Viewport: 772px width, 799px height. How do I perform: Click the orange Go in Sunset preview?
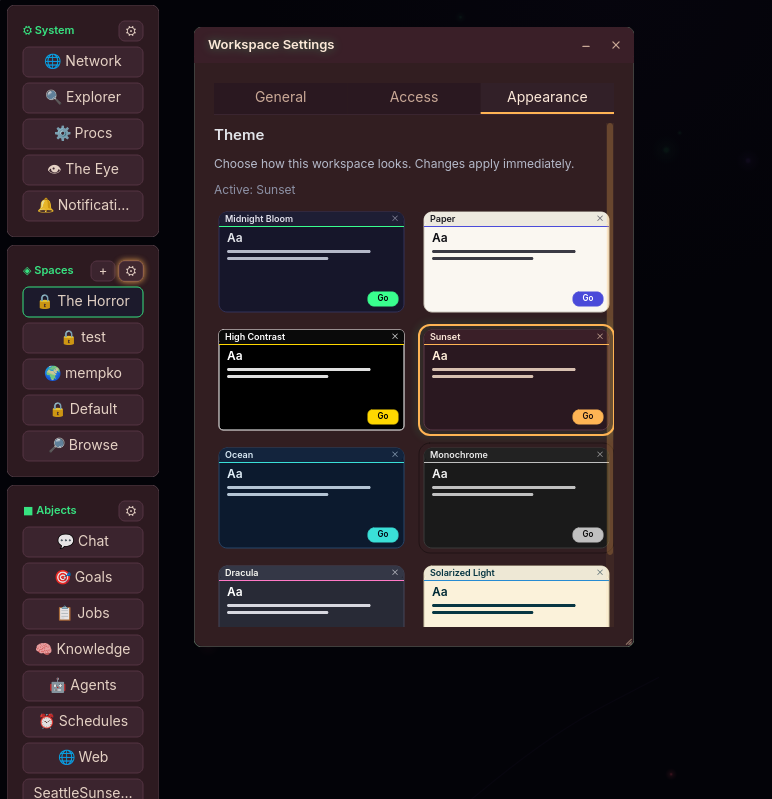[x=588, y=417]
